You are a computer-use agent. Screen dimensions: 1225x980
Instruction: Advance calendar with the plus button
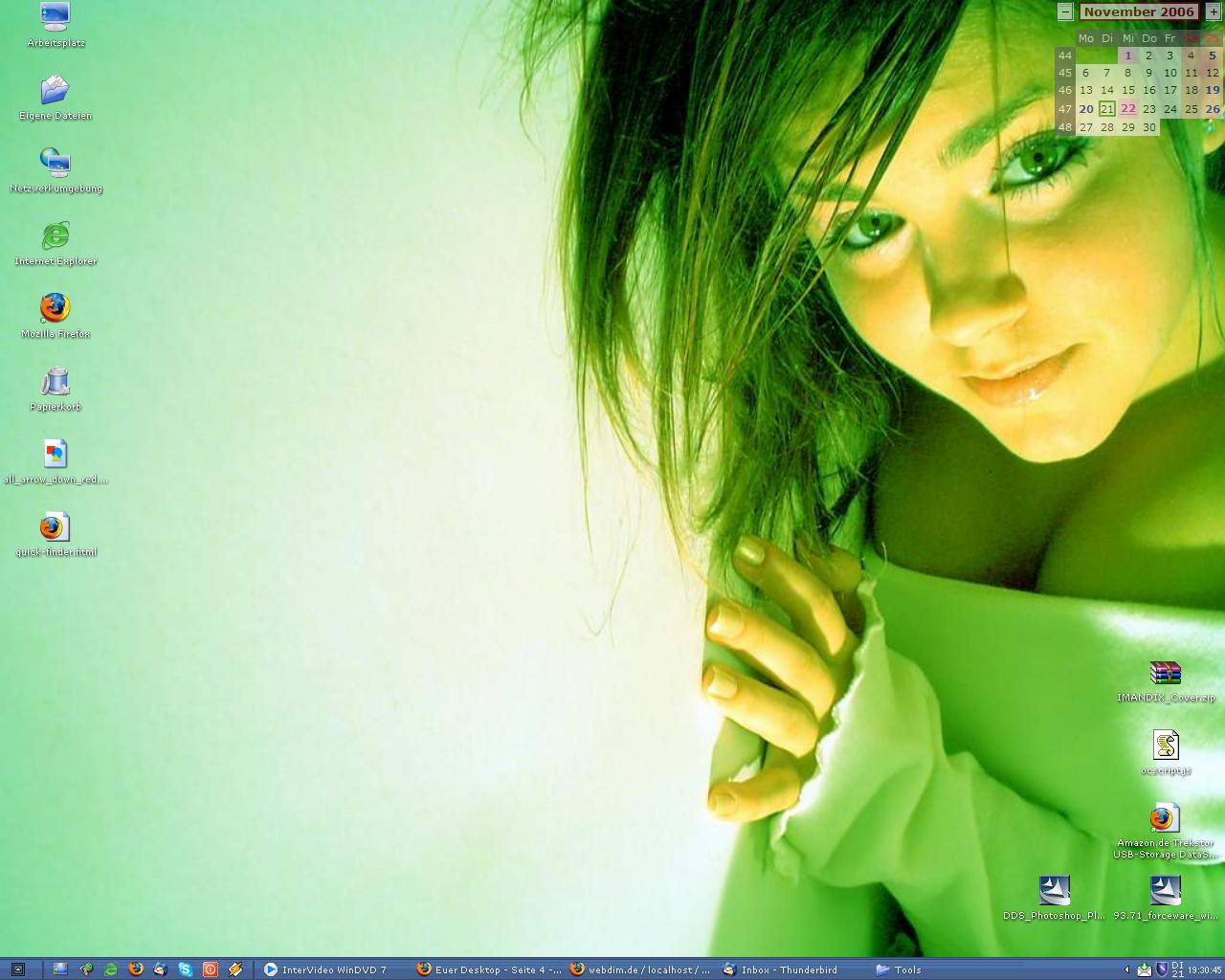pyautogui.click(x=1213, y=11)
